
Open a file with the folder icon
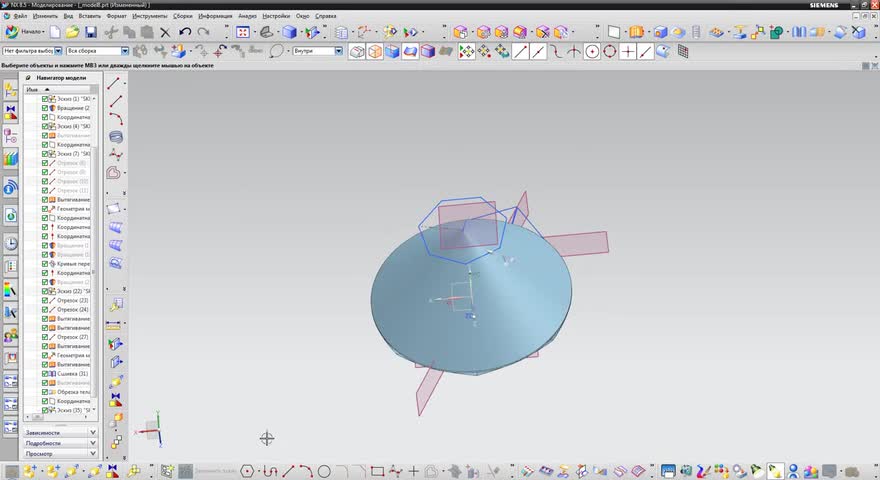72,32
